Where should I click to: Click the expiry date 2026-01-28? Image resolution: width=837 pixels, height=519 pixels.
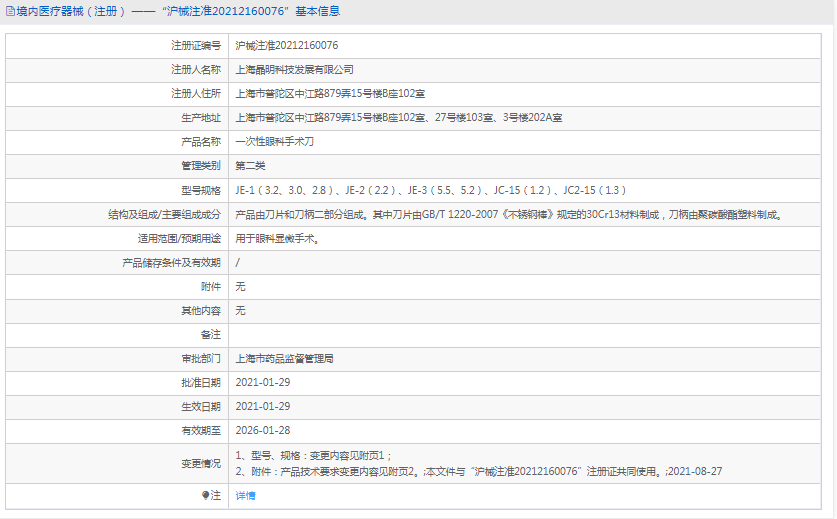coord(262,430)
